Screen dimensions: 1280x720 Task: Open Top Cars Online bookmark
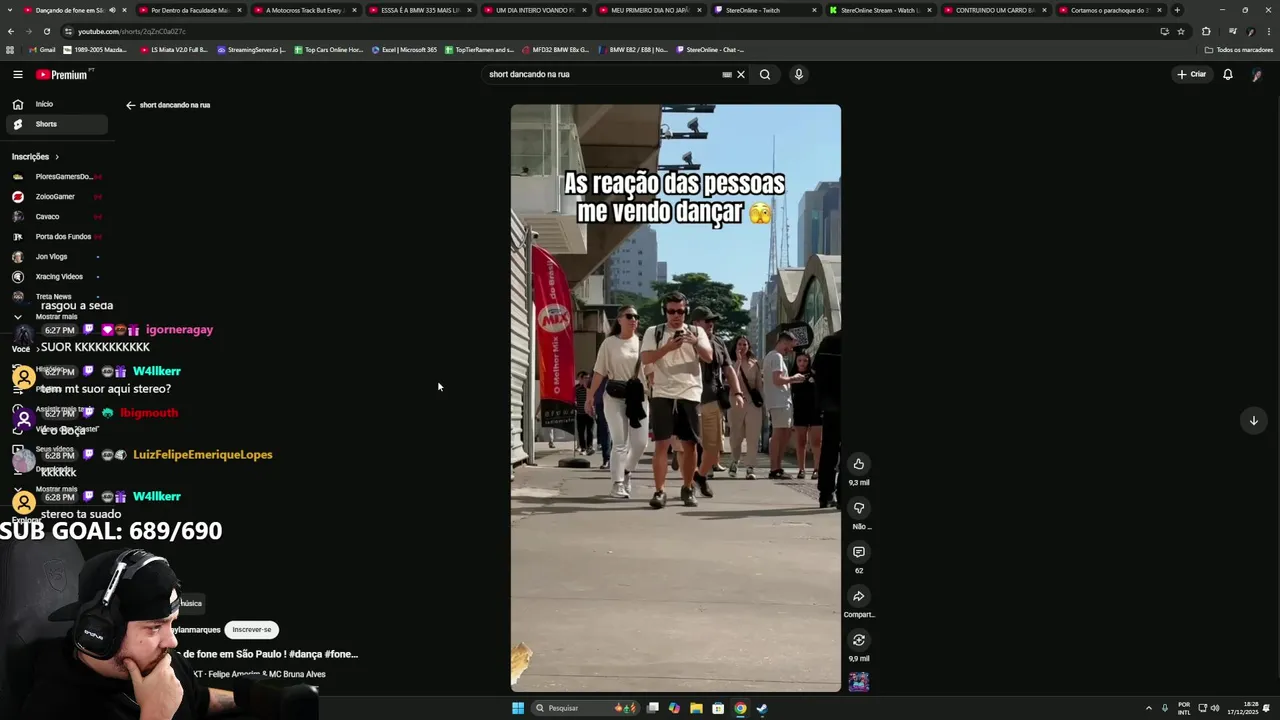329,49
